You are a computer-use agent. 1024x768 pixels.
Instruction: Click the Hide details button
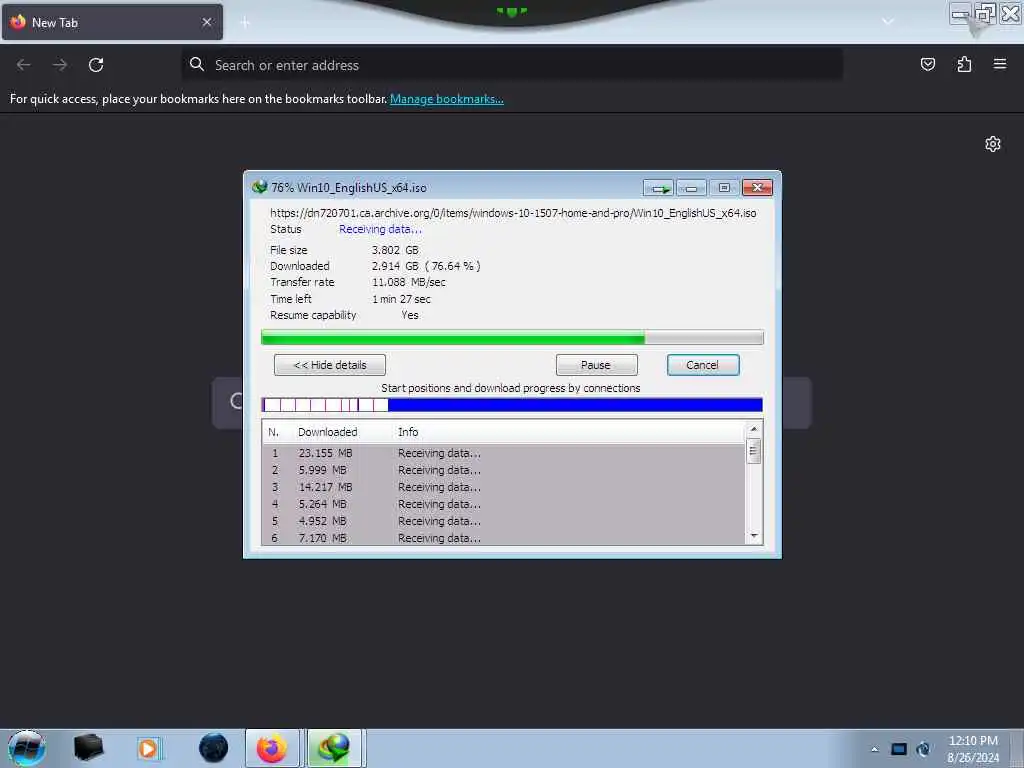coord(330,365)
